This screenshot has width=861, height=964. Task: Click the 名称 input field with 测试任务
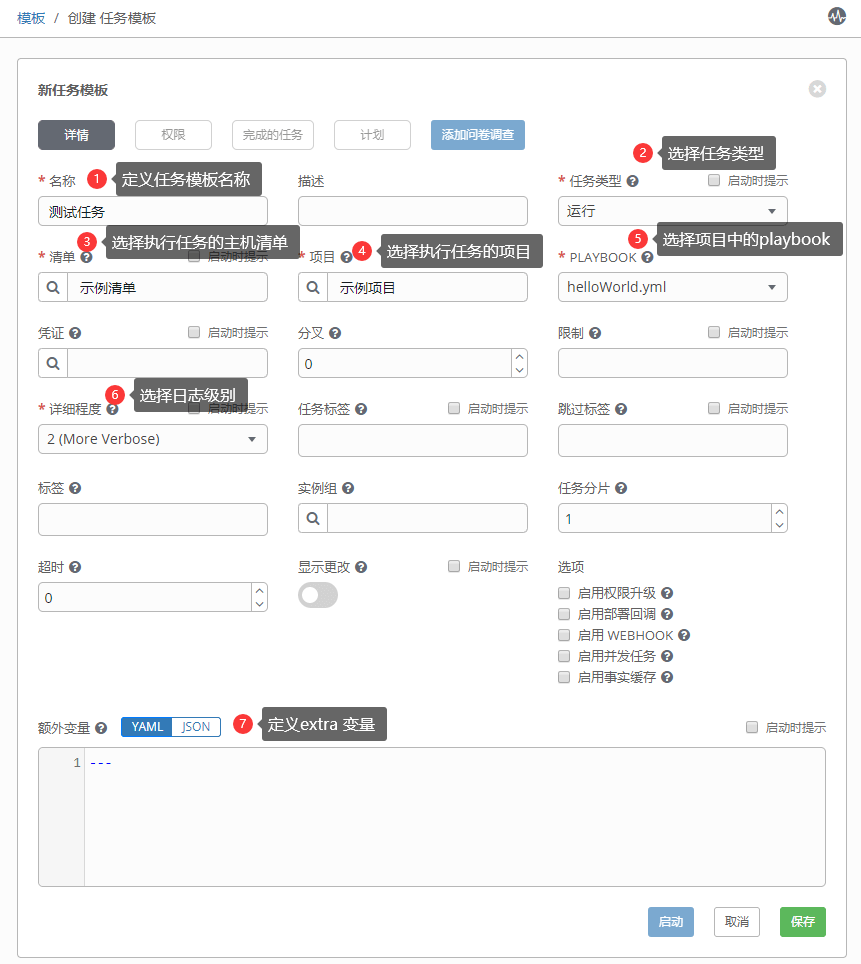coord(152,211)
